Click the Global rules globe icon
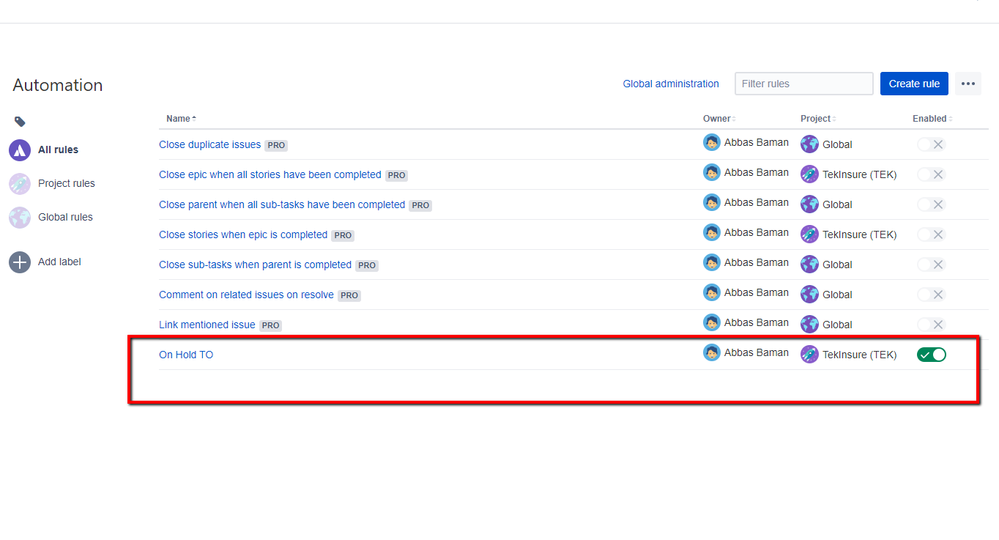The image size is (999, 540). pyautogui.click(x=20, y=217)
